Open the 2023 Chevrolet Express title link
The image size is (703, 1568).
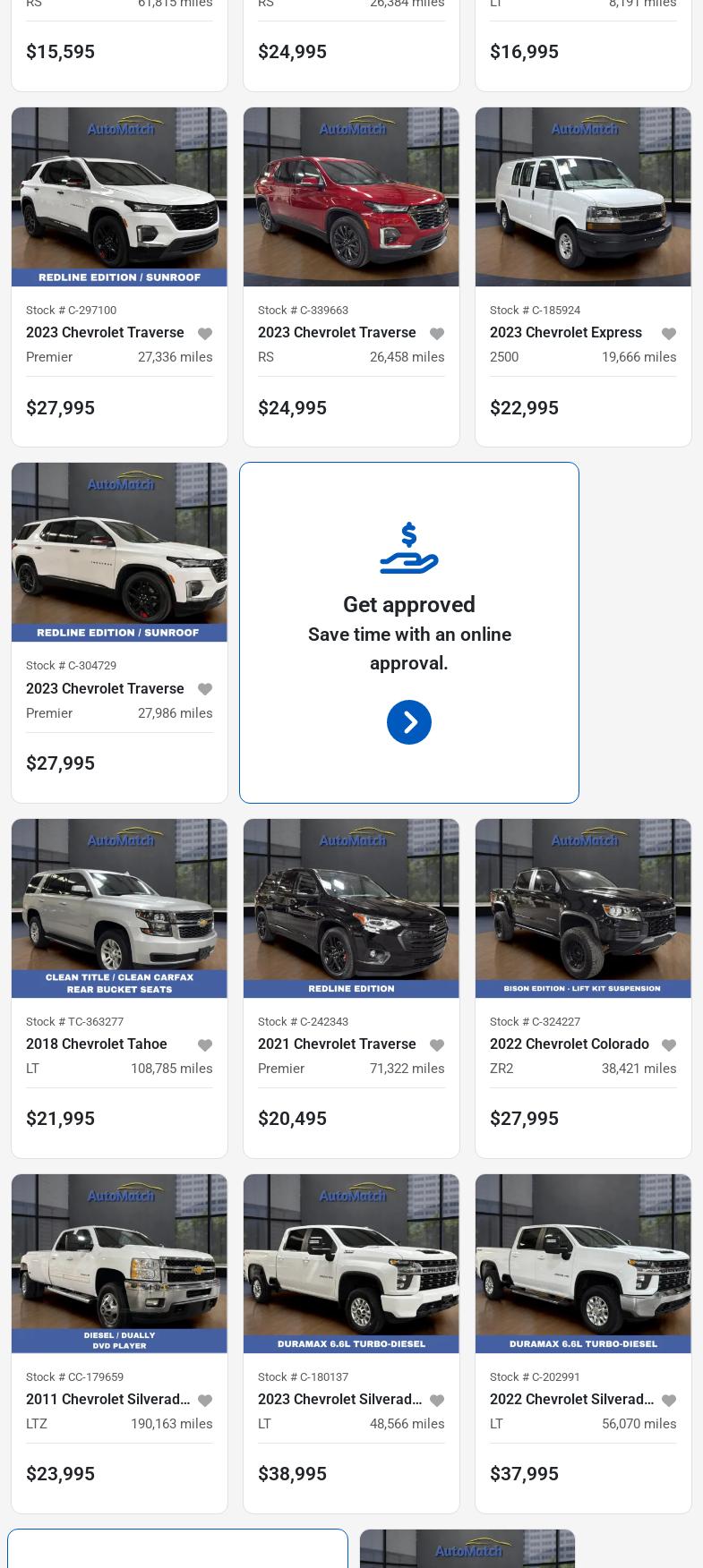(x=566, y=333)
